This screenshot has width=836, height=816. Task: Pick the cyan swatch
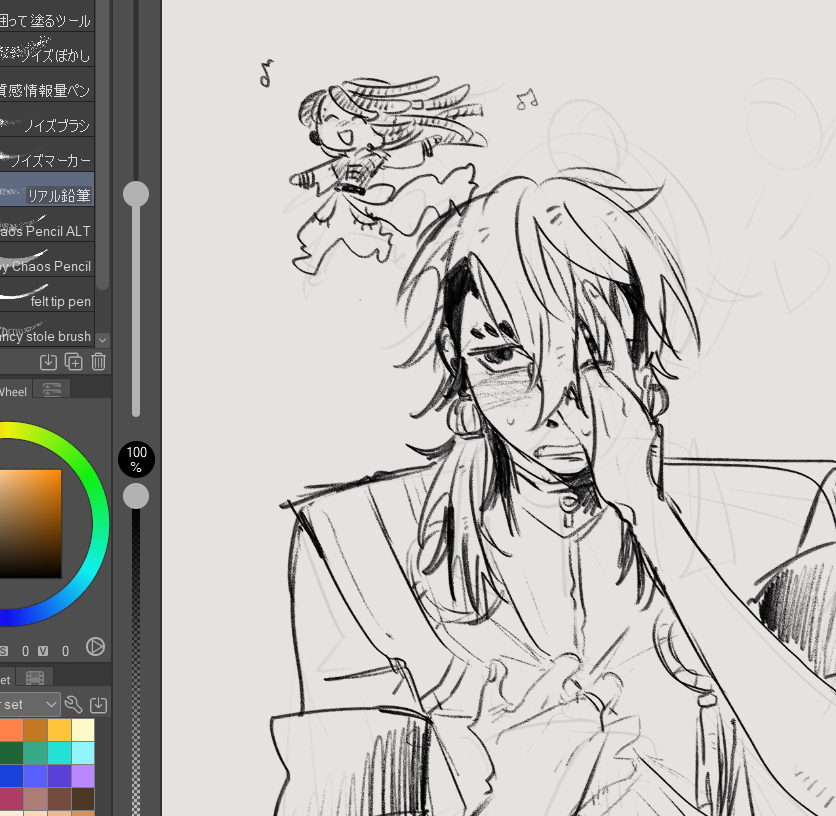point(59,753)
